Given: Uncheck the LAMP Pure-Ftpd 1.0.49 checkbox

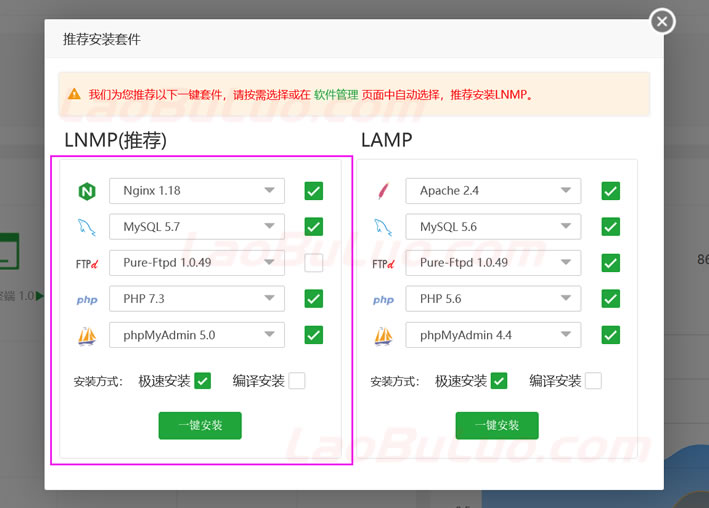Looking at the screenshot, I should tap(610, 263).
